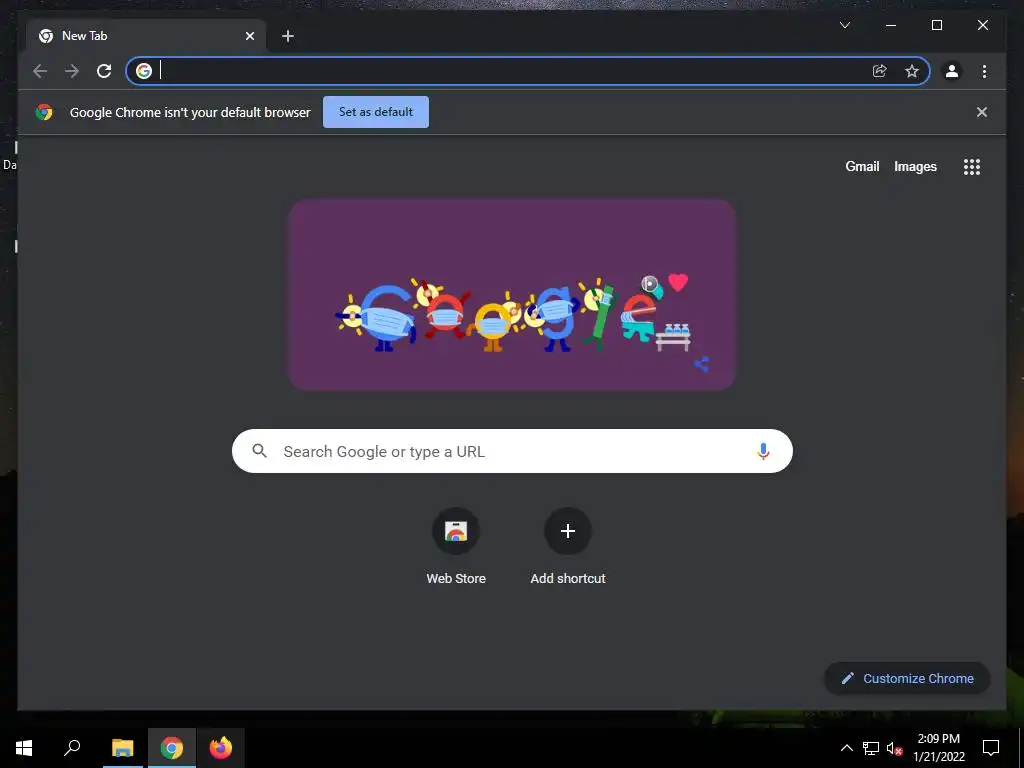Start voice search with microphone icon
1024x768 pixels.
[x=763, y=451]
